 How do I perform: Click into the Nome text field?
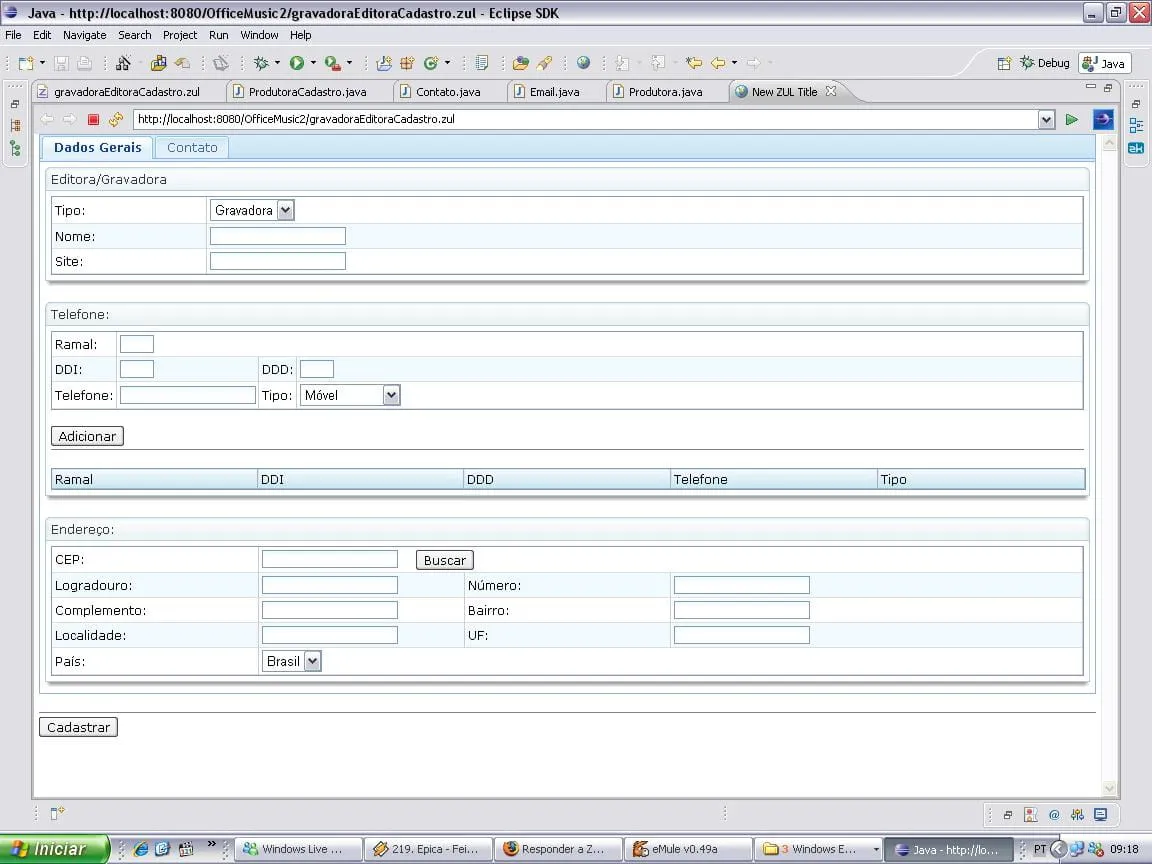pyautogui.click(x=277, y=237)
